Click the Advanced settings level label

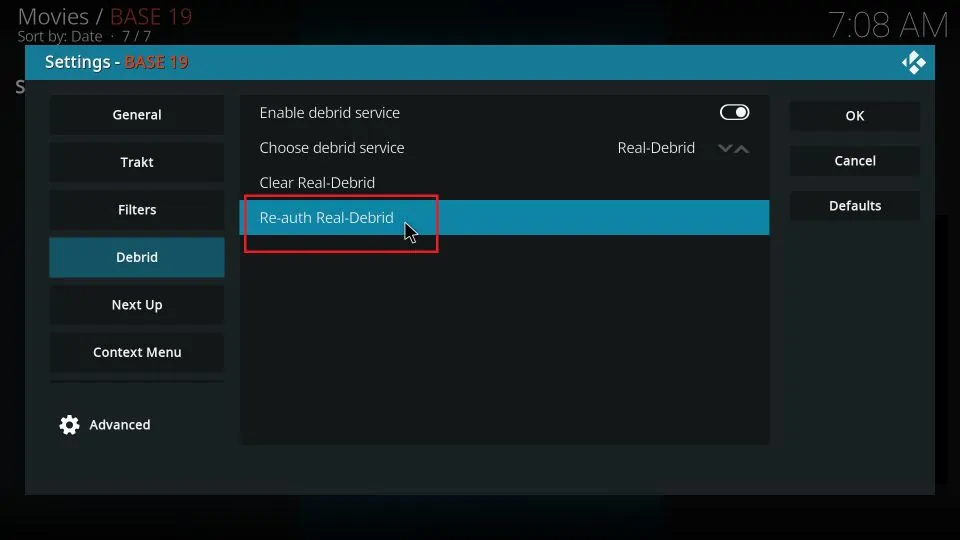pyautogui.click(x=119, y=425)
